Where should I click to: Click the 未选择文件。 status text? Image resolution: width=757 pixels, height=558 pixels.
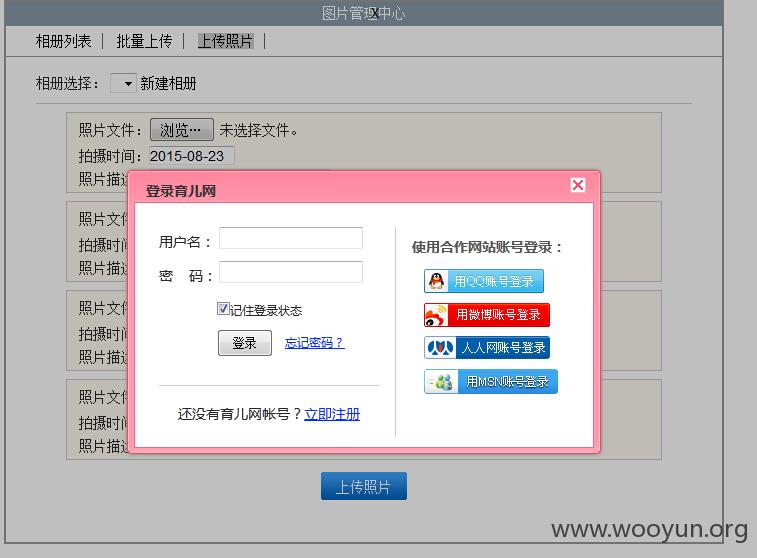tap(259, 130)
